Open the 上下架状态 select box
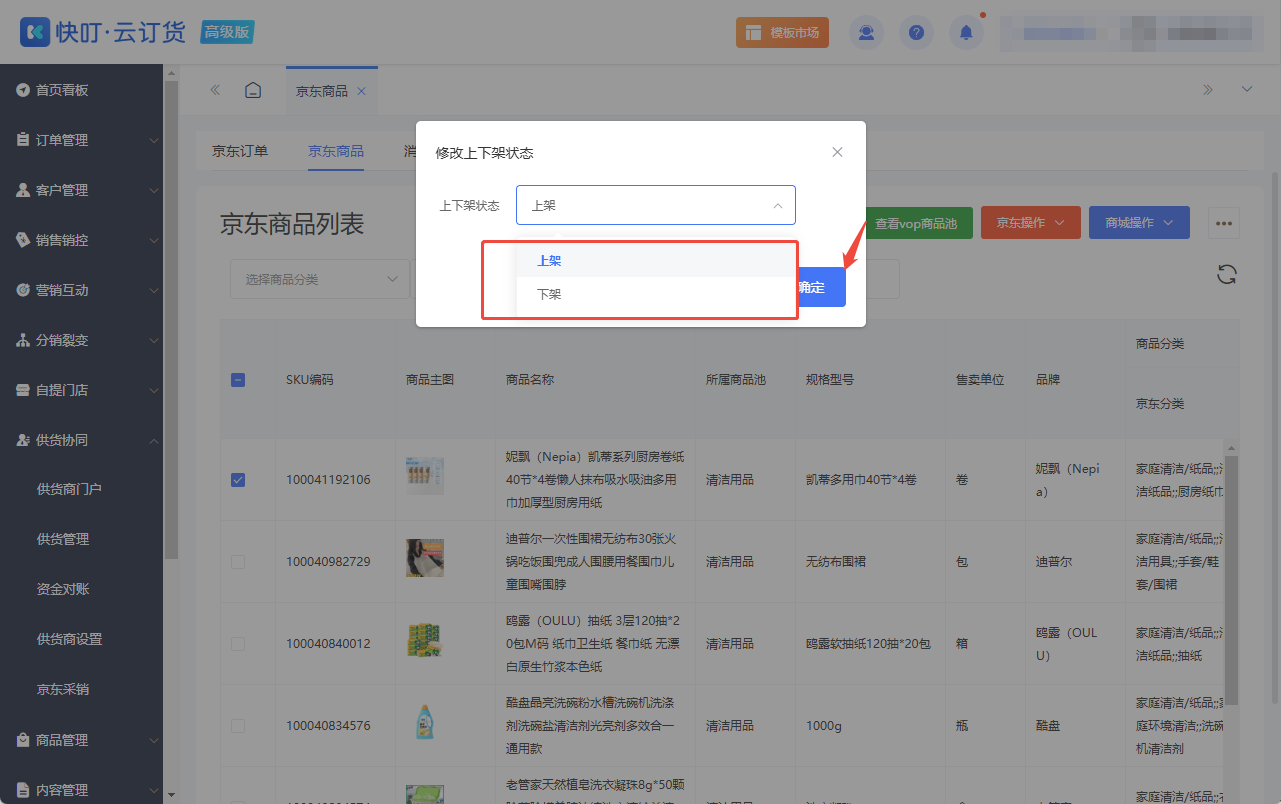 656,205
